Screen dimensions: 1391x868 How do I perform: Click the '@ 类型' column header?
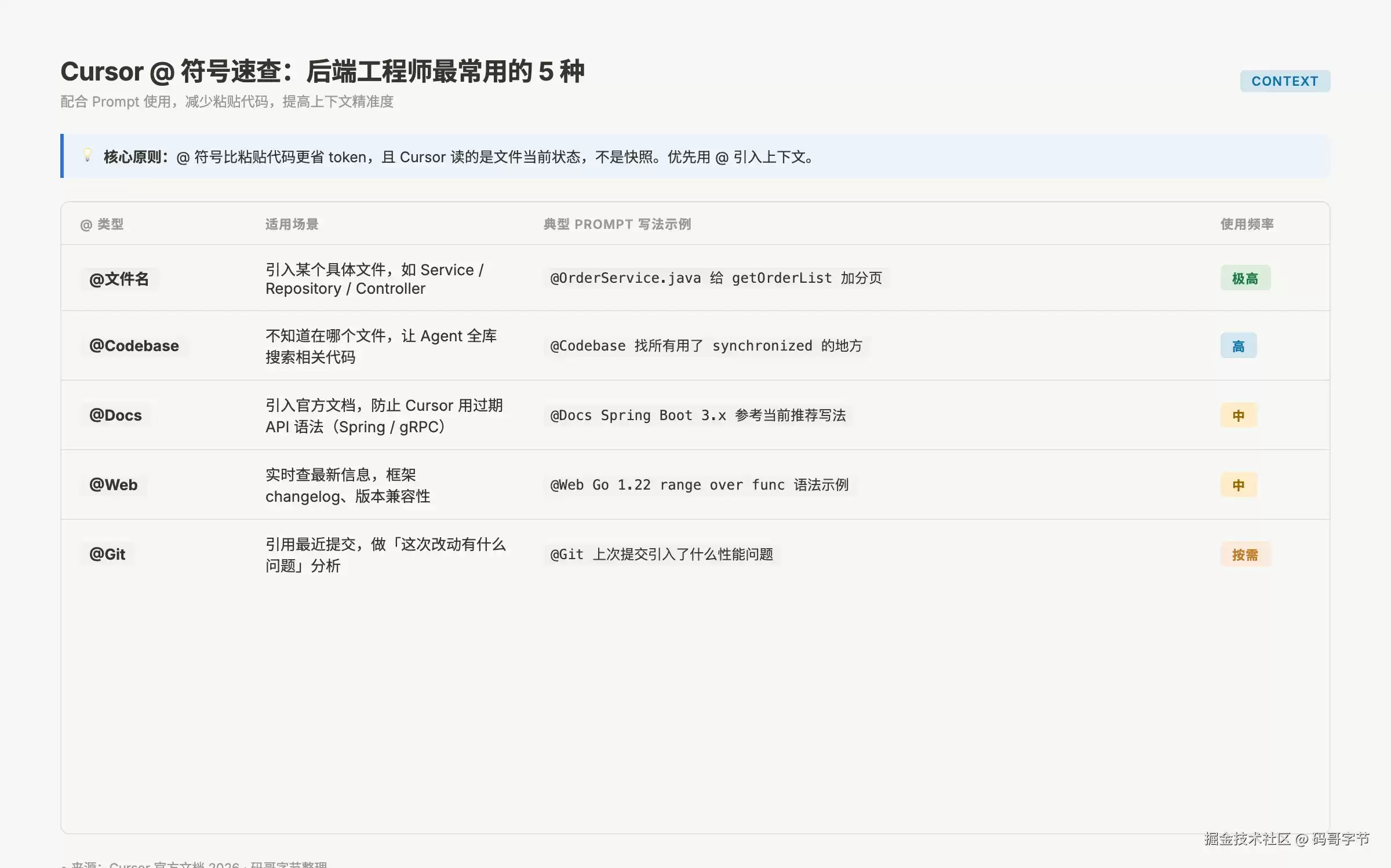pos(101,224)
